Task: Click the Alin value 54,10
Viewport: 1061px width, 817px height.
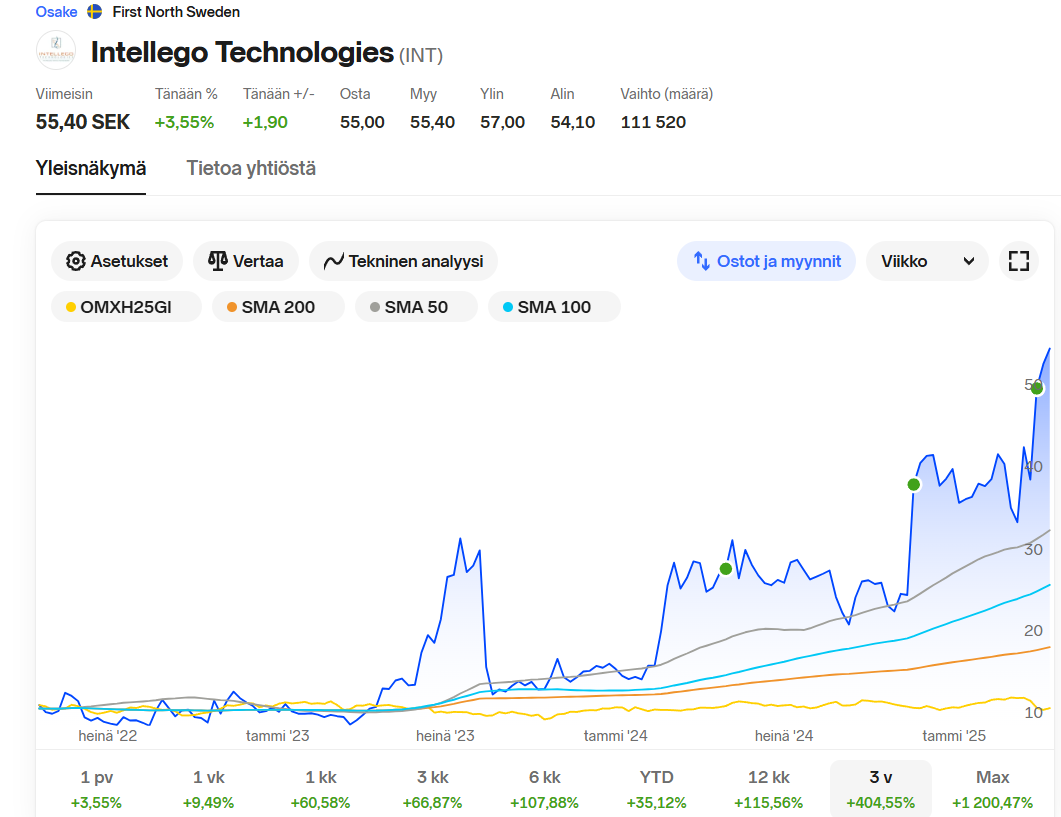Action: click(x=573, y=123)
